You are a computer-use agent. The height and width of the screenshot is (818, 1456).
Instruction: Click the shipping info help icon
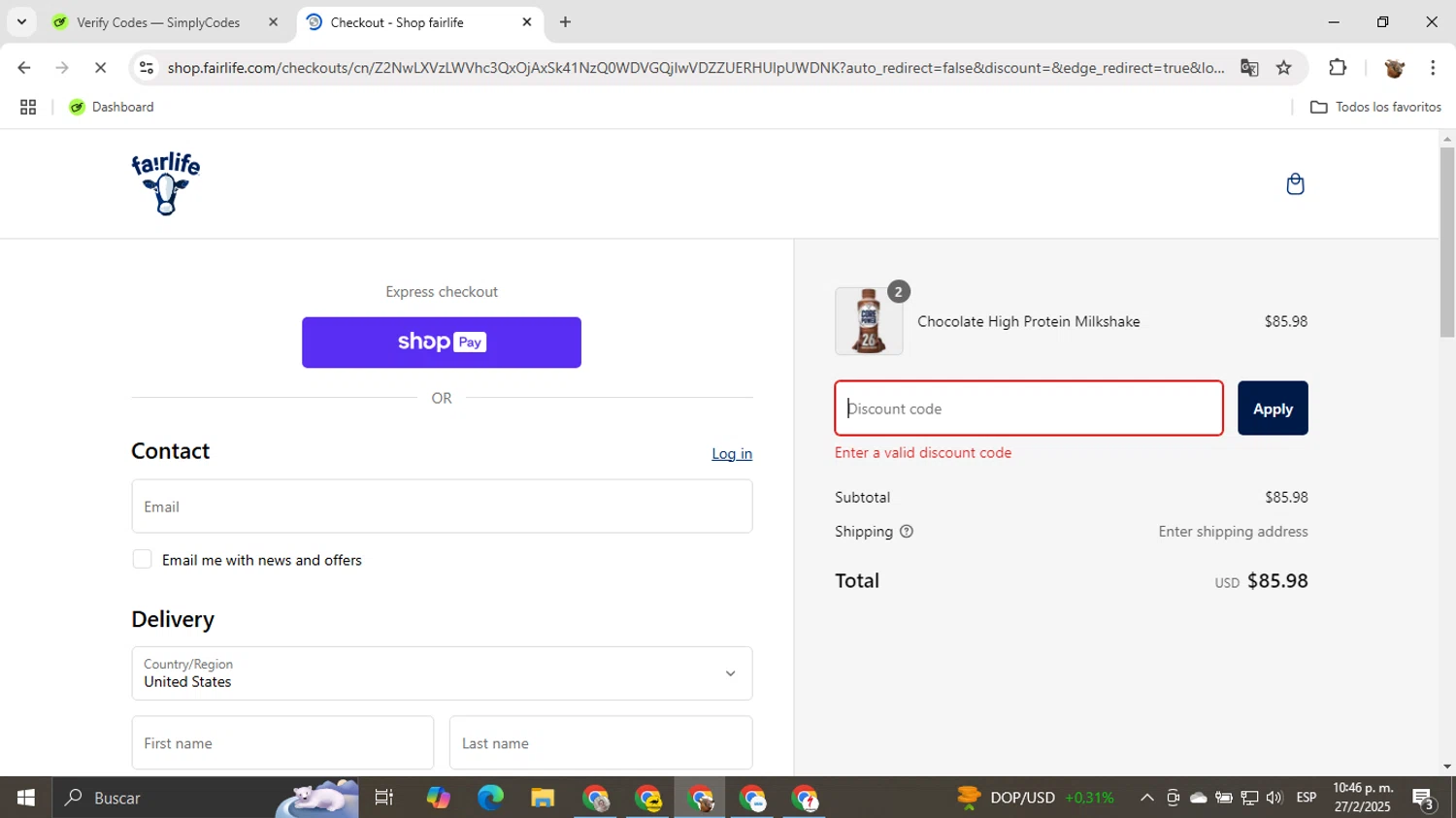907,532
